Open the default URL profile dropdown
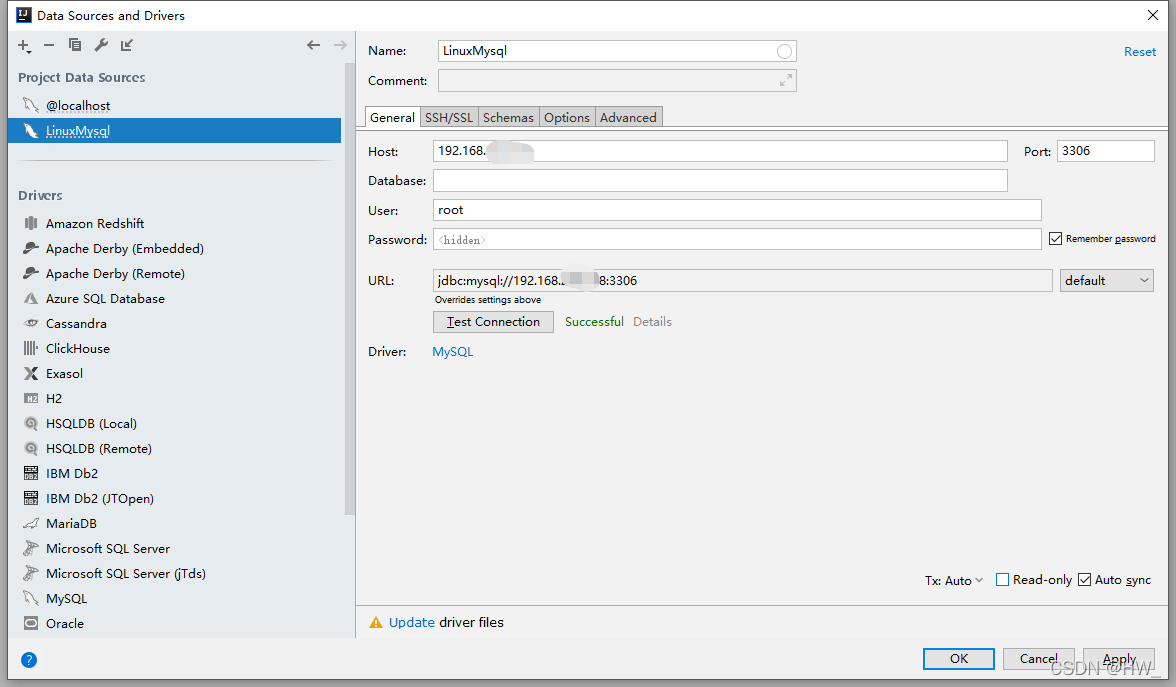This screenshot has height=687, width=1176. tap(1106, 280)
